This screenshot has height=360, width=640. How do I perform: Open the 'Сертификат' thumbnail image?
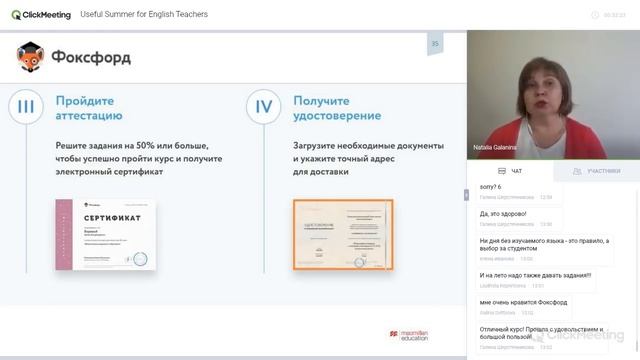pos(106,235)
